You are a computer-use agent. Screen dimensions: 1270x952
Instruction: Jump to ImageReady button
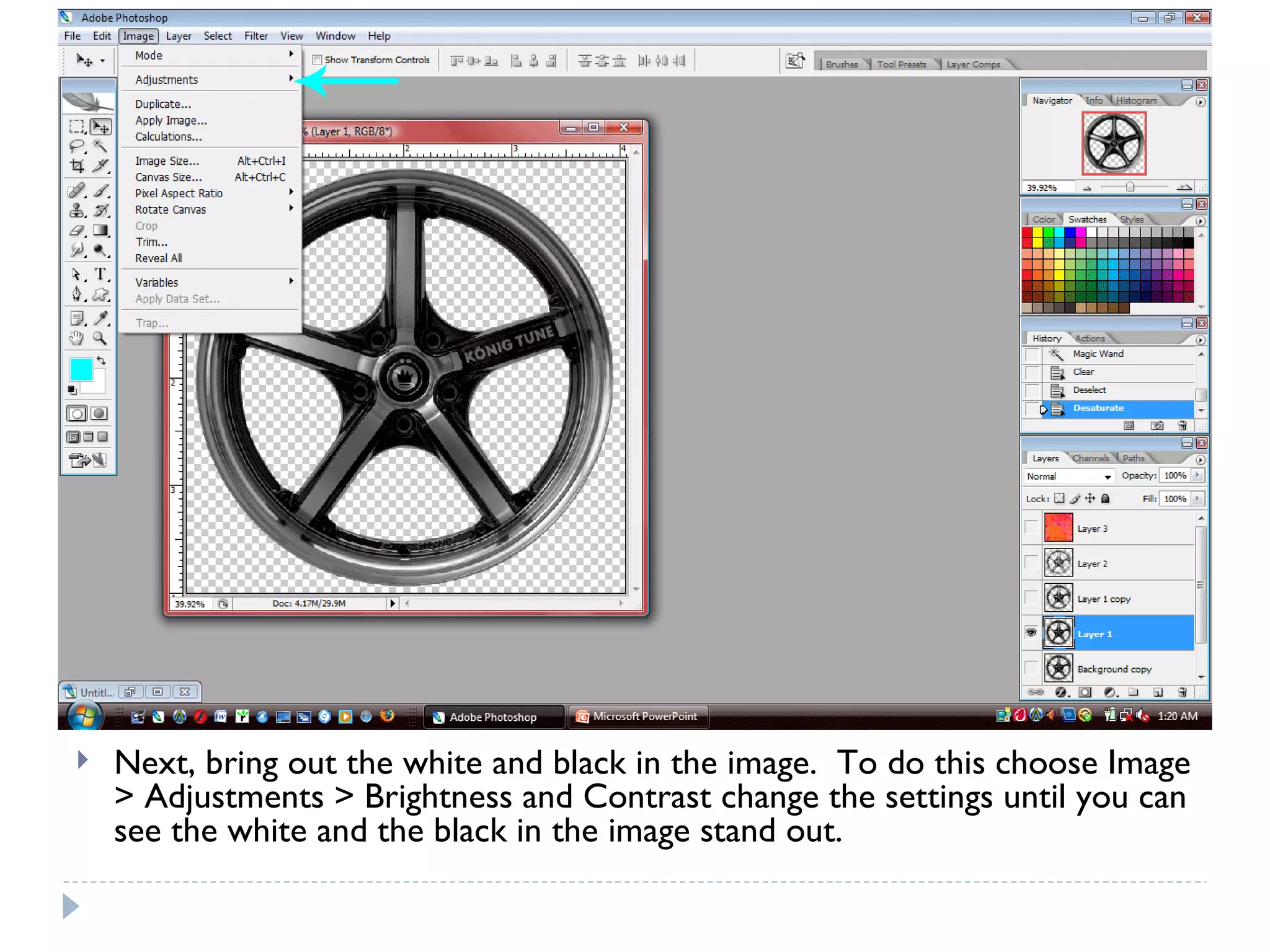87,461
